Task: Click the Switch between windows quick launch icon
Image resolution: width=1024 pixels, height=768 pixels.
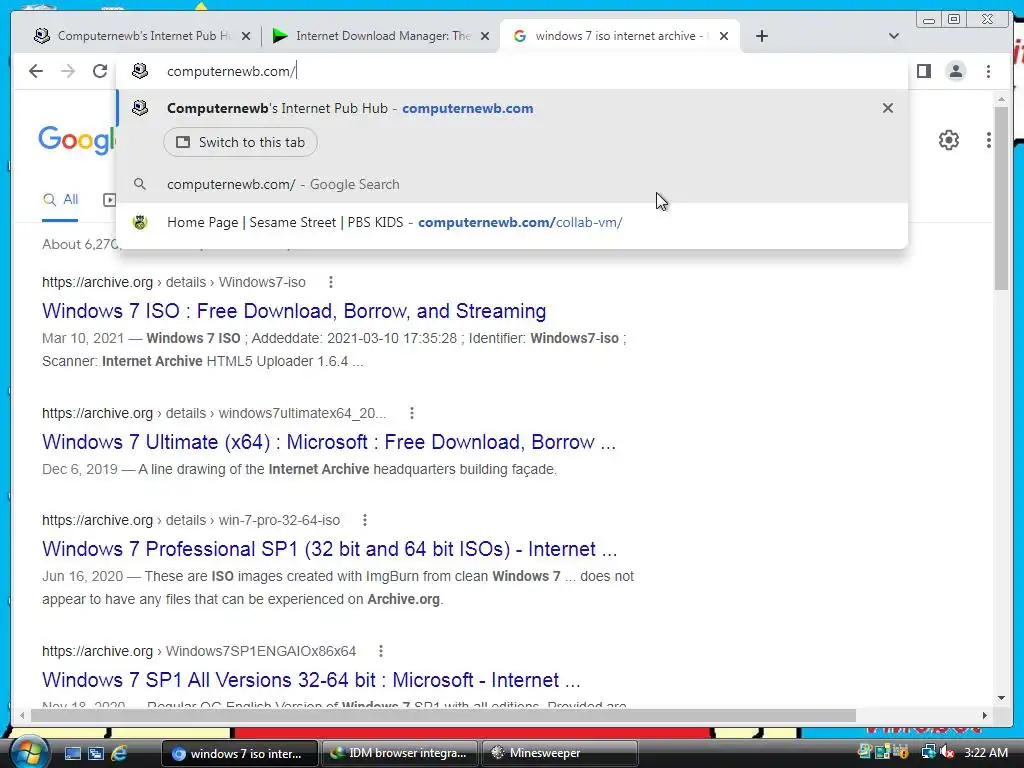Action: pos(96,753)
